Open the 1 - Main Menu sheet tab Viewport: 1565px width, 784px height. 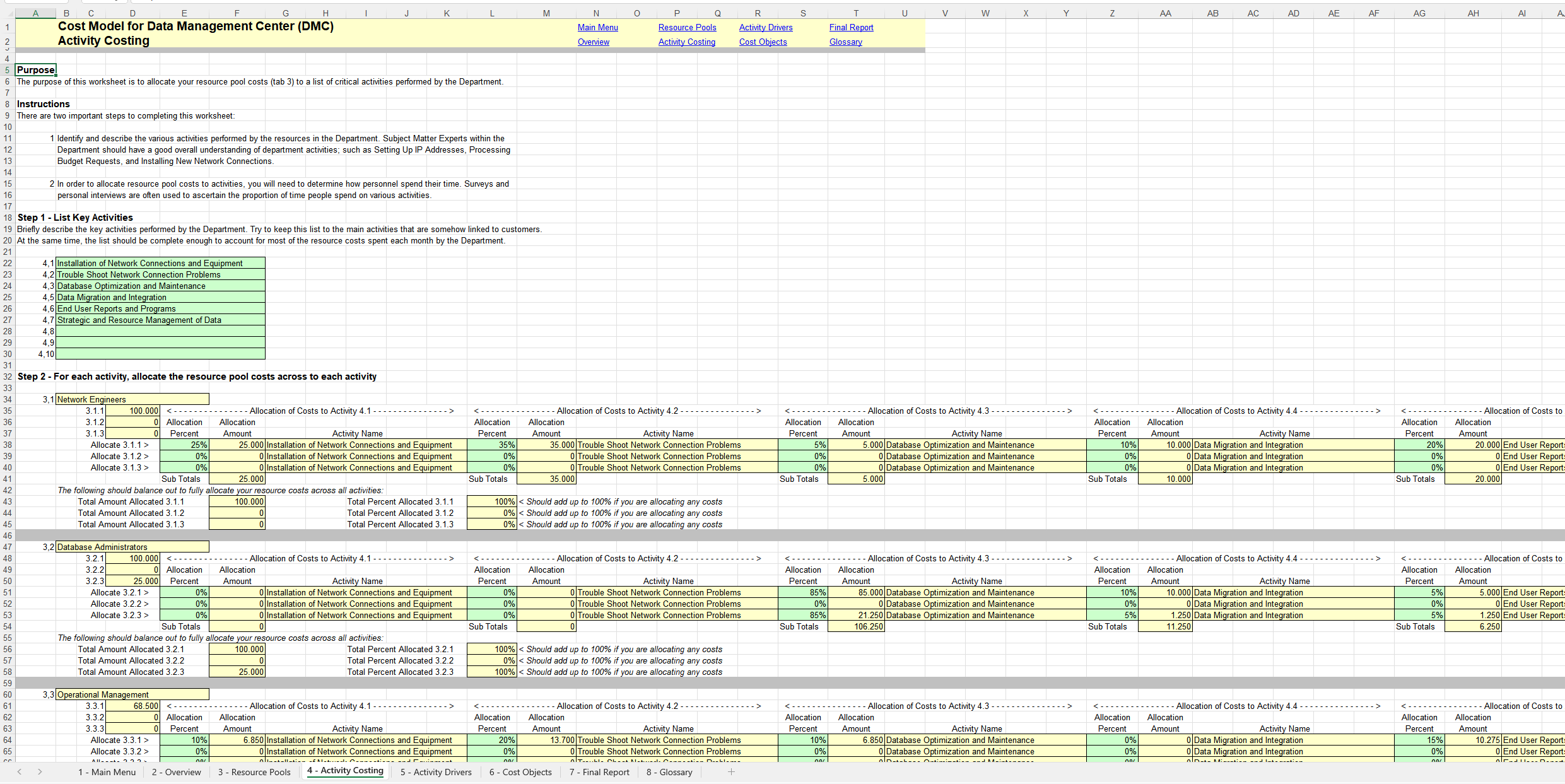[x=107, y=772]
